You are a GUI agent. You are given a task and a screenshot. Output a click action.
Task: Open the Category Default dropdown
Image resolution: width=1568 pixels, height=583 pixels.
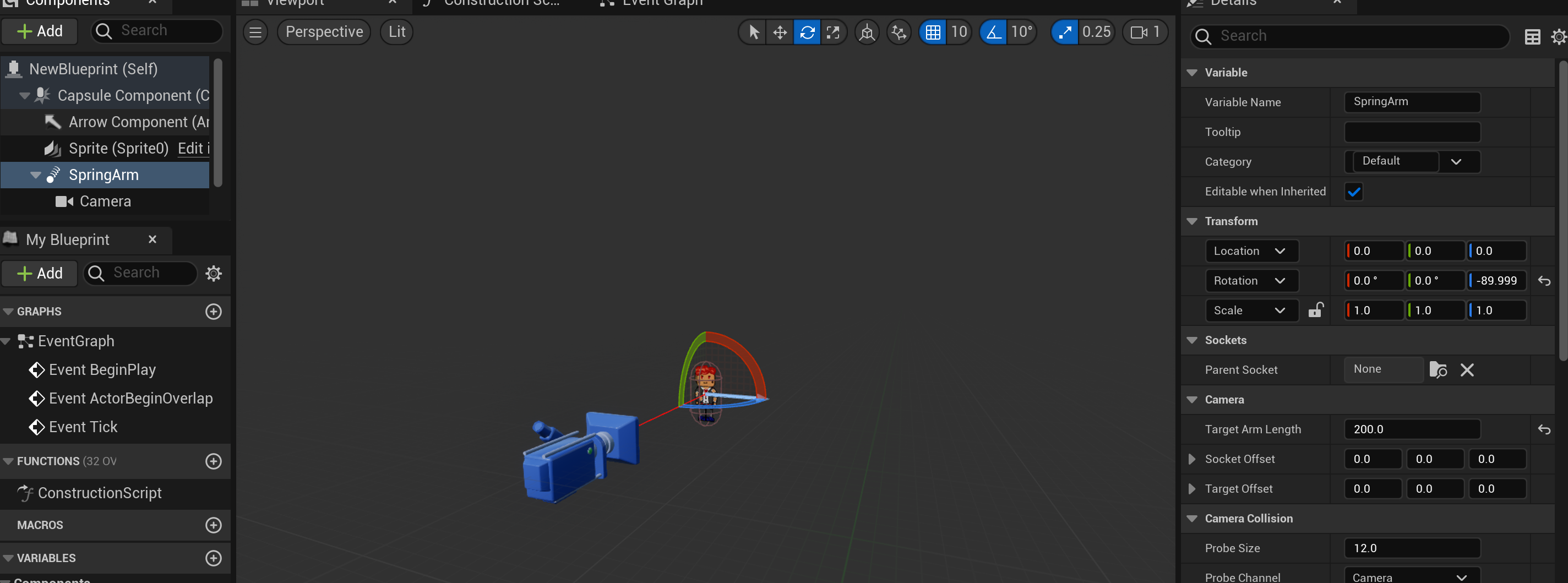[1412, 161]
